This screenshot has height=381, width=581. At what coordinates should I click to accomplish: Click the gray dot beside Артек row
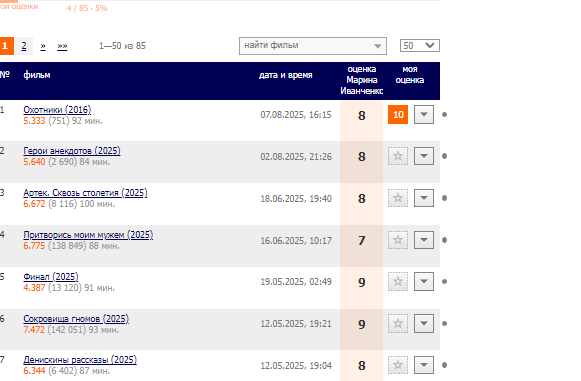[445, 198]
